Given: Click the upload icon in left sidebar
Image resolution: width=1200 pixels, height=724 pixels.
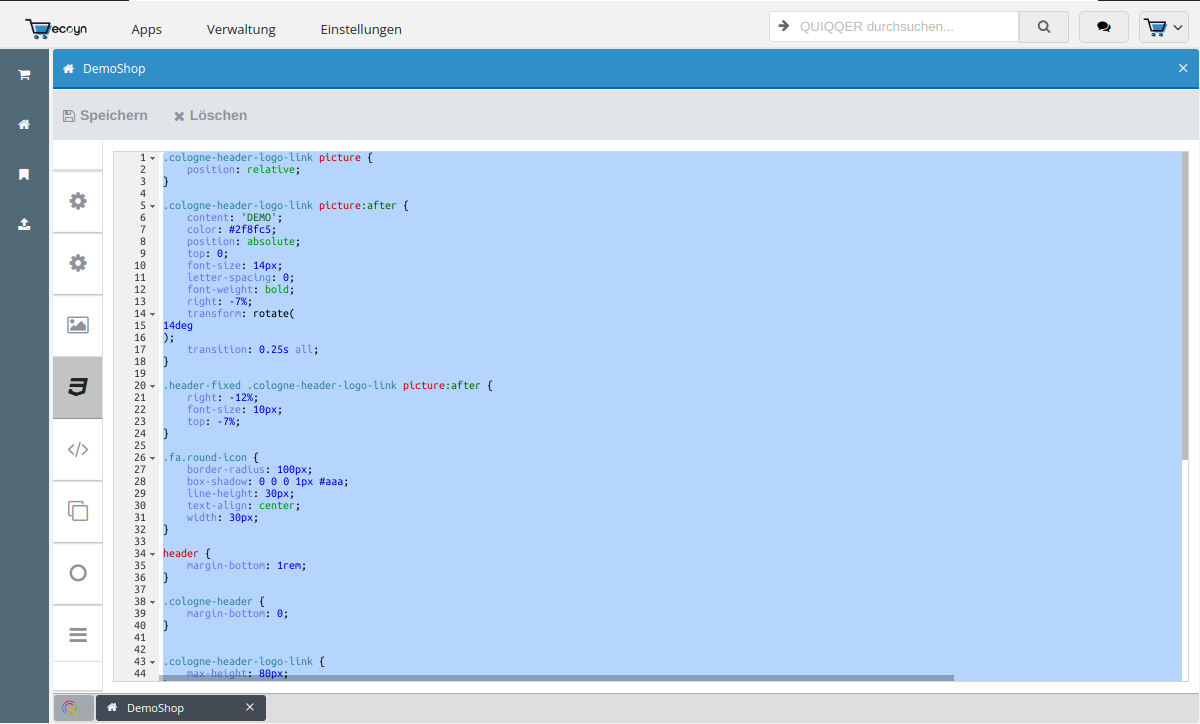Looking at the screenshot, I should pos(24,225).
